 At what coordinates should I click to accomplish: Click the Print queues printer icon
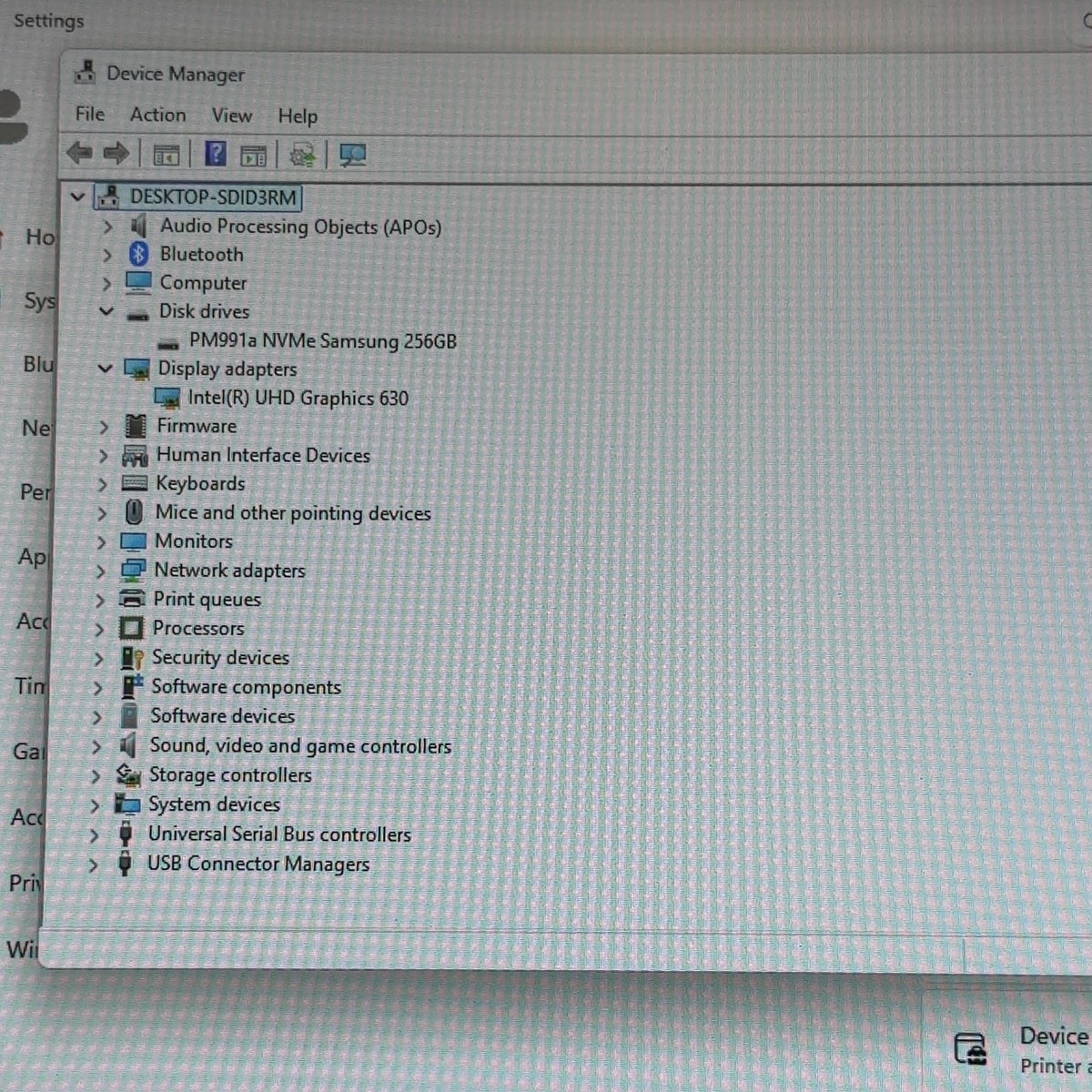pyautogui.click(x=133, y=599)
